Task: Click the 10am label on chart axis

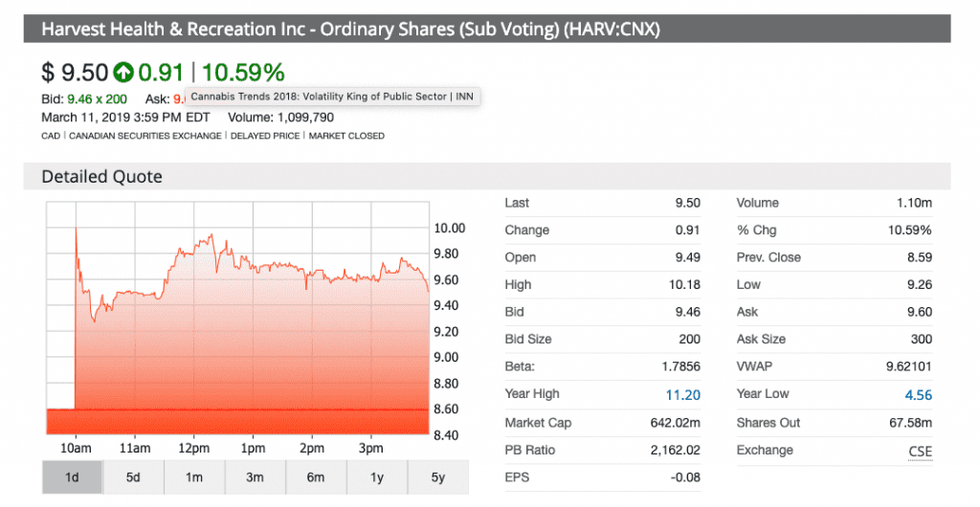Action: pyautogui.click(x=75, y=447)
